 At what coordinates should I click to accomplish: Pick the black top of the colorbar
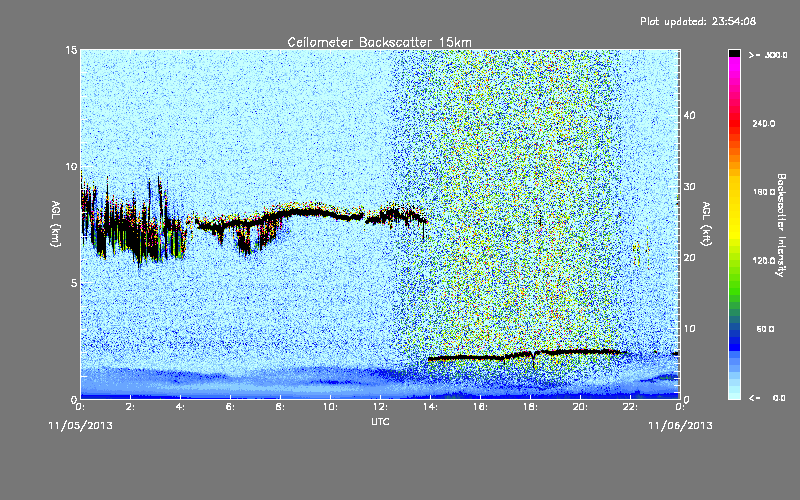tap(734, 53)
